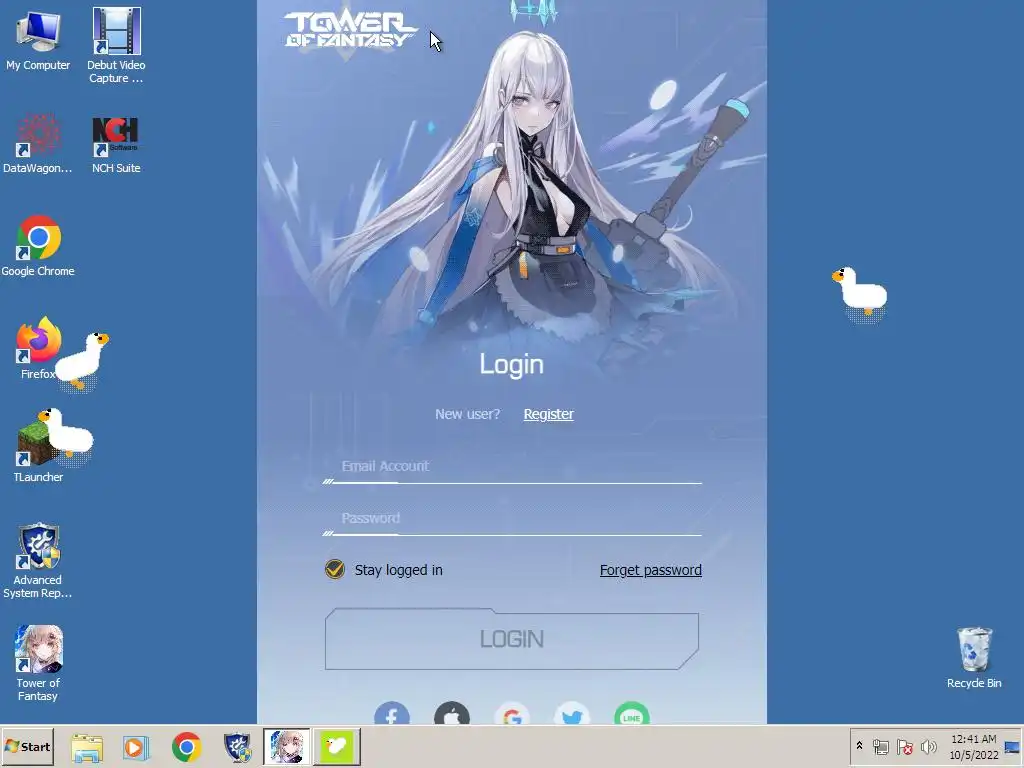Viewport: 1024px width, 768px height.
Task: Focus the Email Account field
Action: (x=512, y=467)
